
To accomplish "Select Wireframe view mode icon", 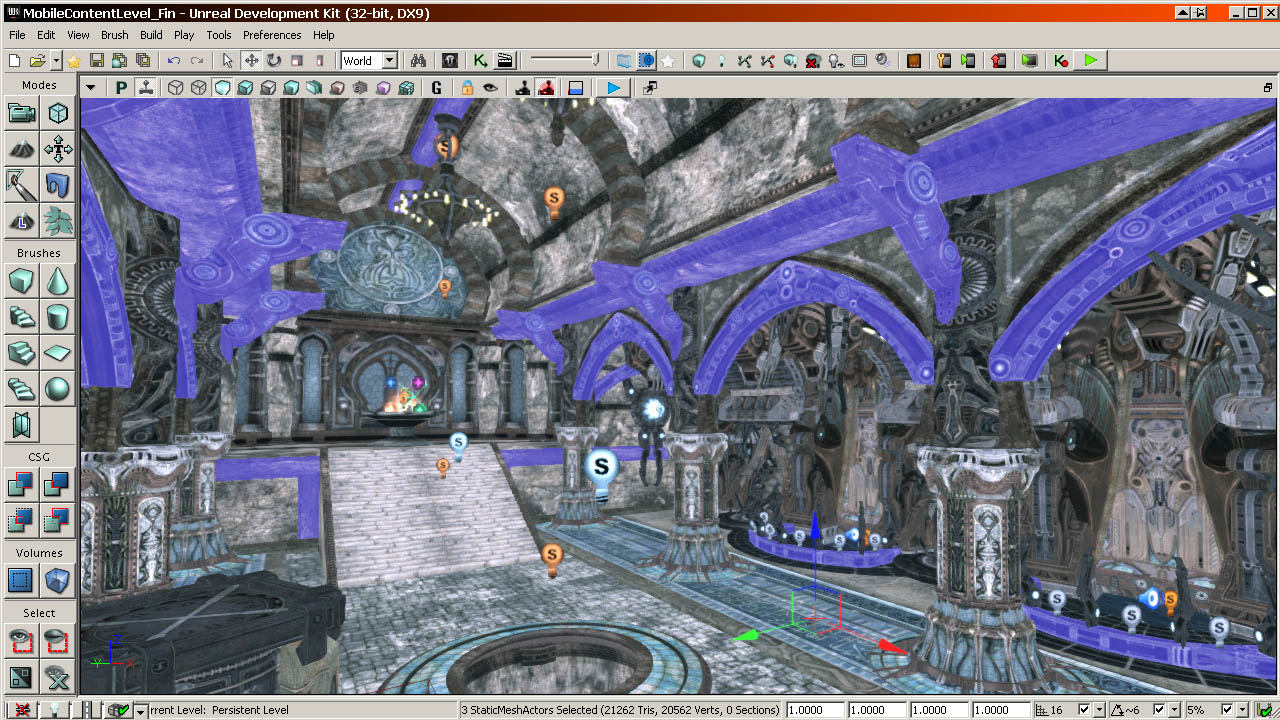I will [198, 88].
